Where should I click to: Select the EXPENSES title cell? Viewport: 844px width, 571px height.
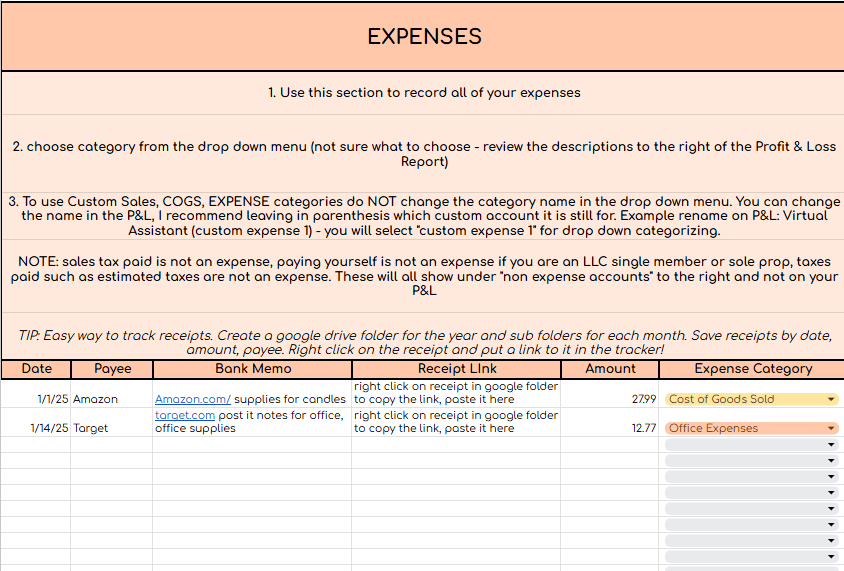pos(424,37)
